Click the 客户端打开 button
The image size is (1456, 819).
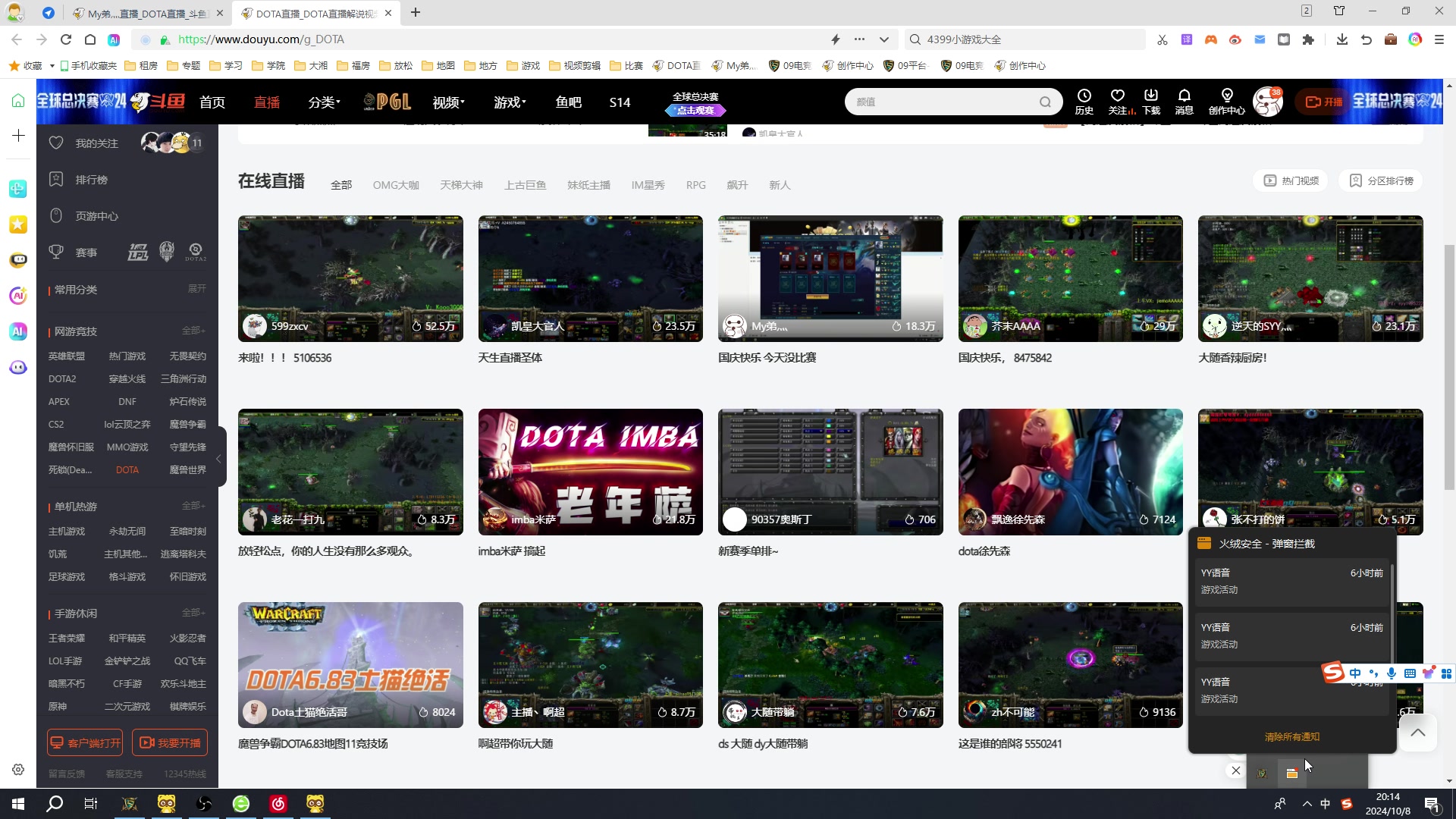tap(85, 743)
